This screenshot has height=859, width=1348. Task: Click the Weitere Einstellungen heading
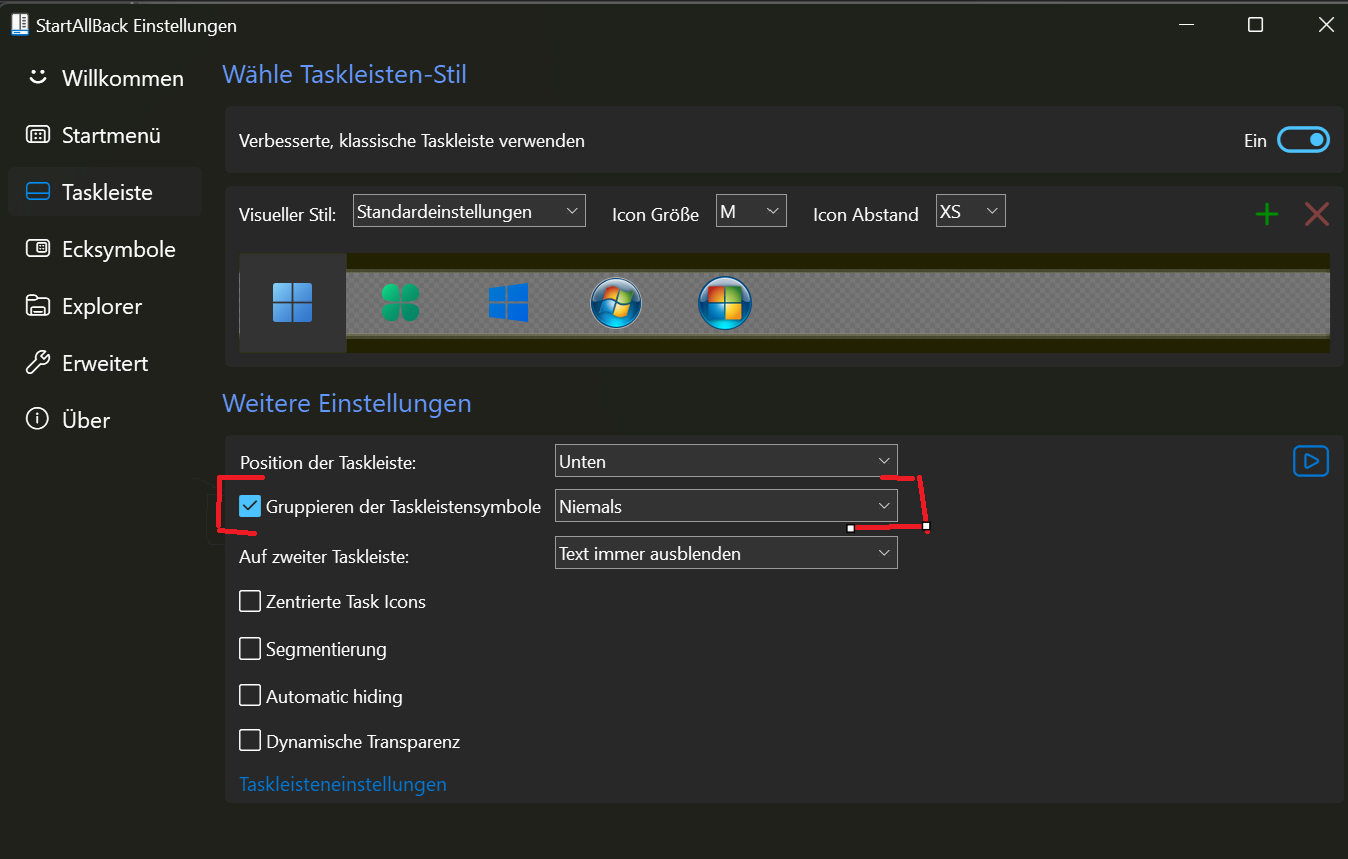(346, 403)
